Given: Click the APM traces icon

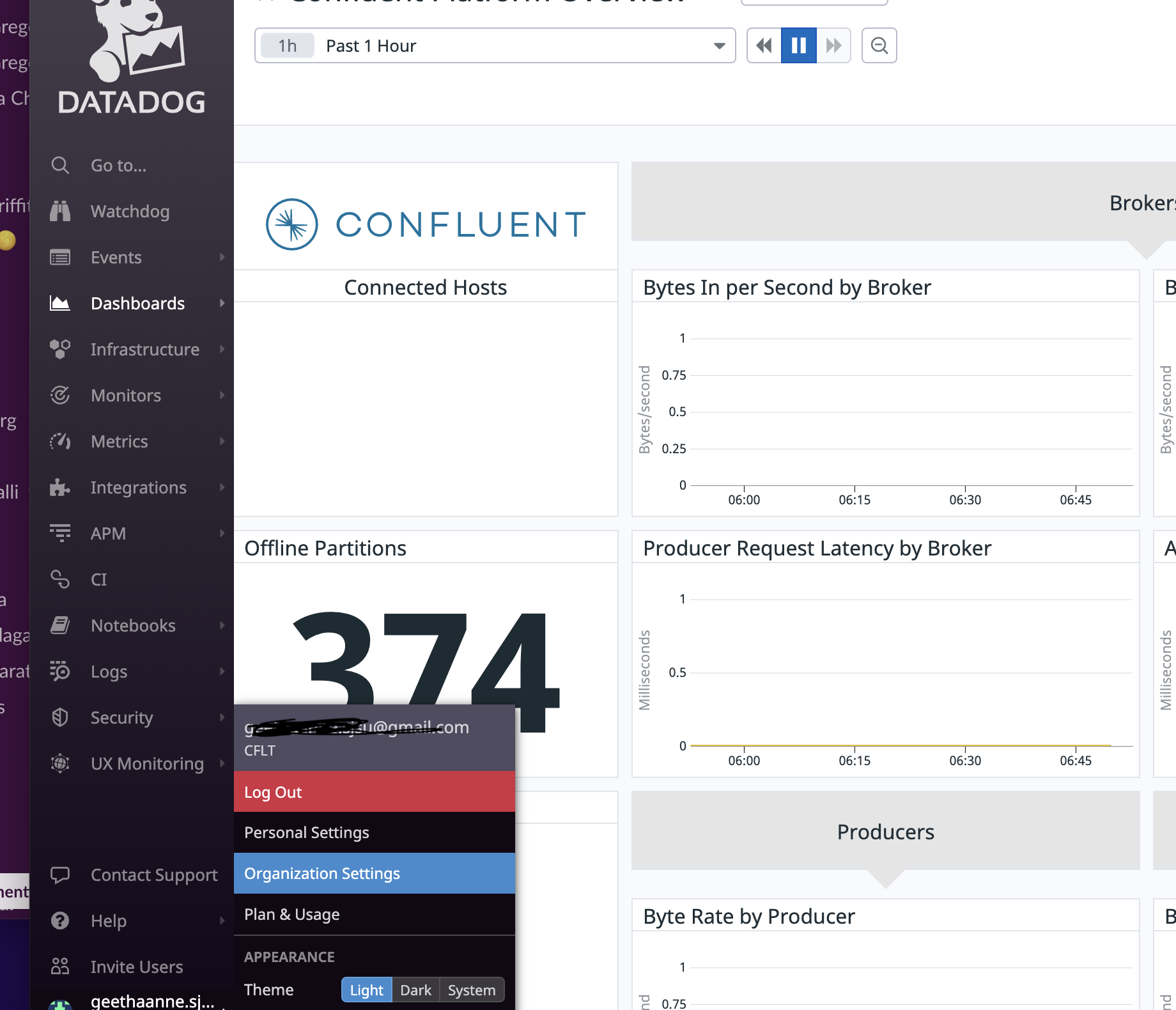Looking at the screenshot, I should point(60,534).
